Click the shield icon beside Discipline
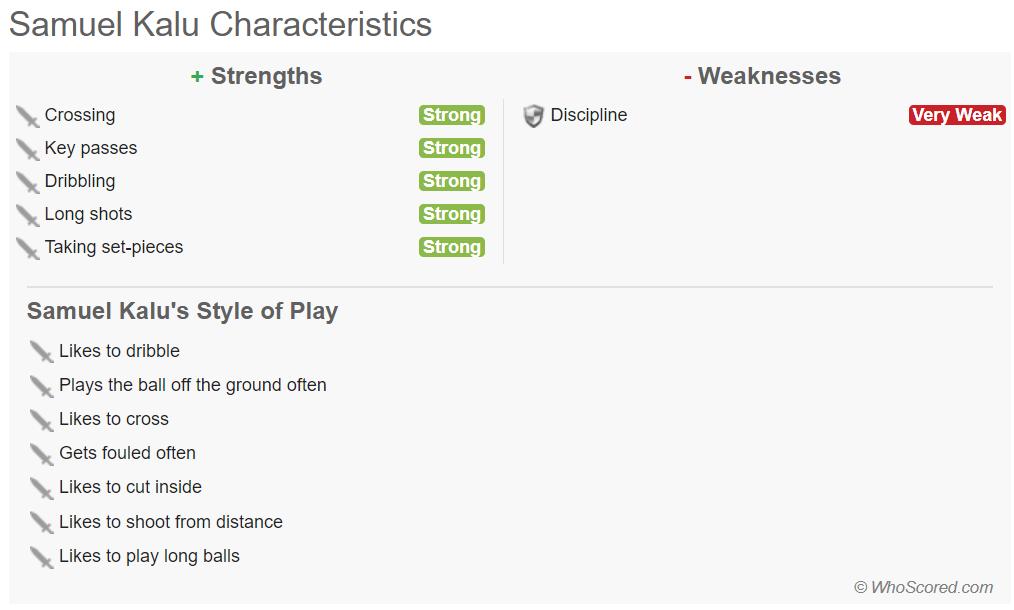This screenshot has height=610, width=1014. click(x=534, y=116)
